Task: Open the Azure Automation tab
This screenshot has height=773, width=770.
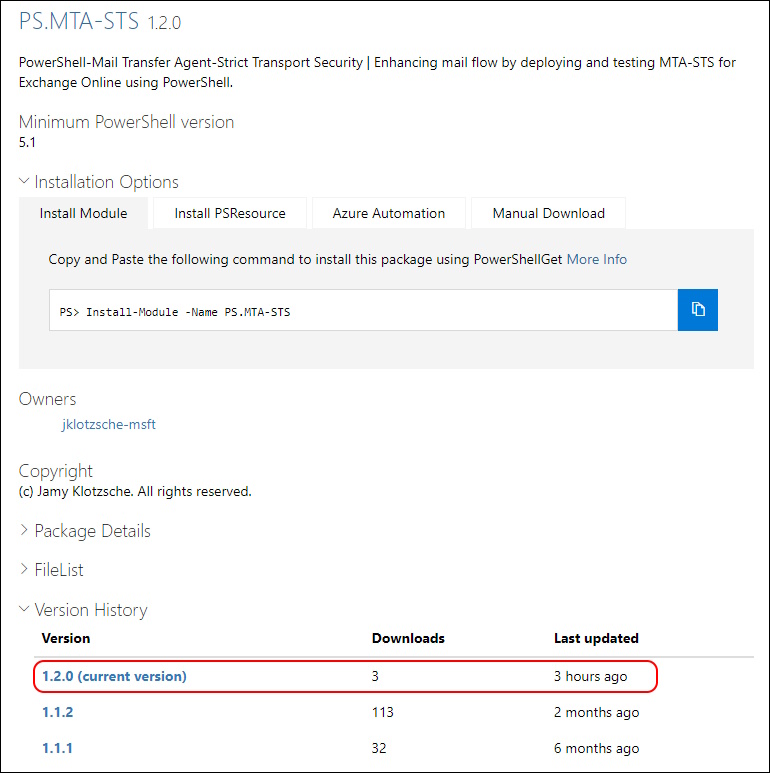Action: coord(388,213)
